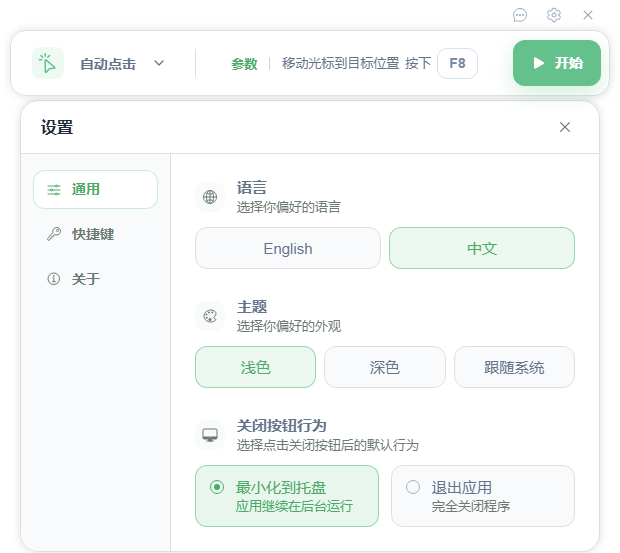Click the globe icon beside 语言

(x=210, y=197)
